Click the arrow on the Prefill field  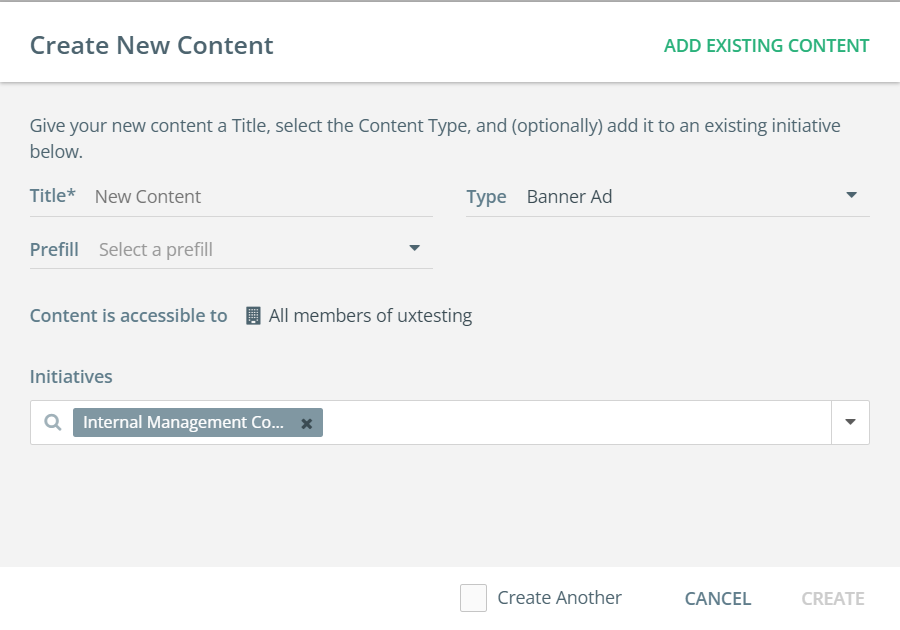(415, 249)
